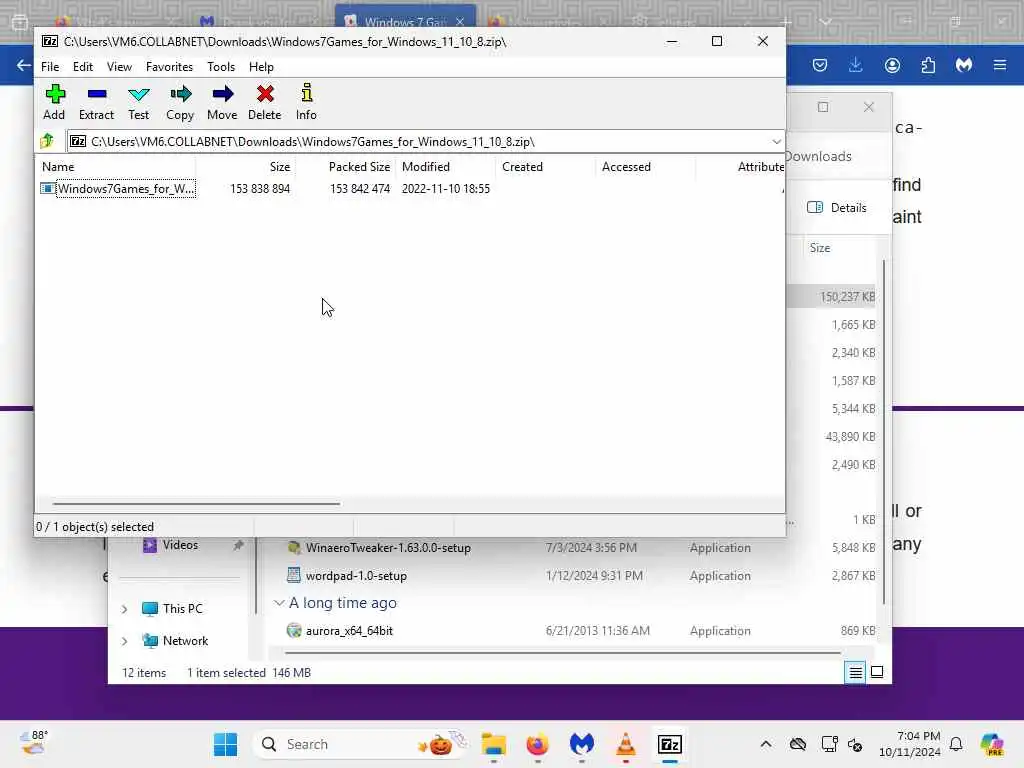Open the Windows Start button
The height and width of the screenshot is (768, 1024).
[x=226, y=744]
